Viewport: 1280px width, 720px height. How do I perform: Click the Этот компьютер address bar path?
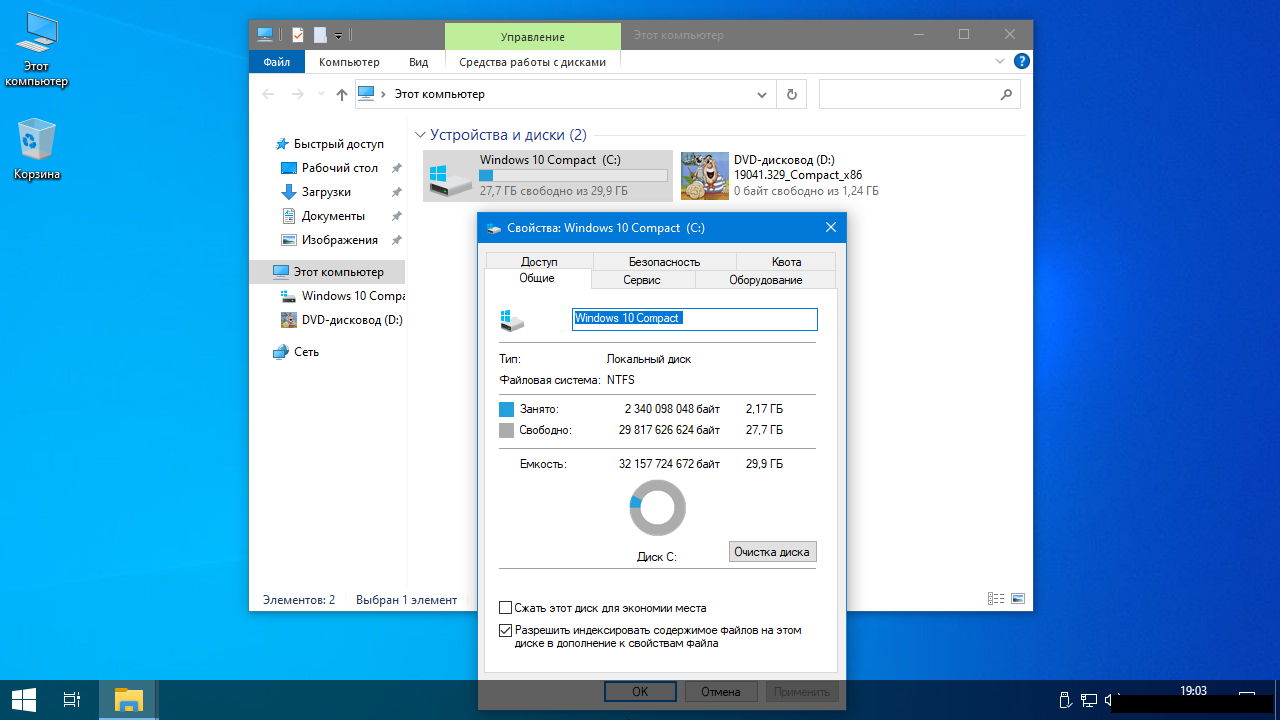pyautogui.click(x=439, y=94)
